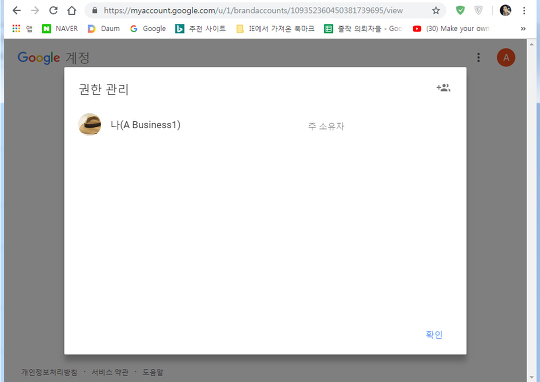
Task: Click the browser forward arrow
Action: click(x=35, y=10)
